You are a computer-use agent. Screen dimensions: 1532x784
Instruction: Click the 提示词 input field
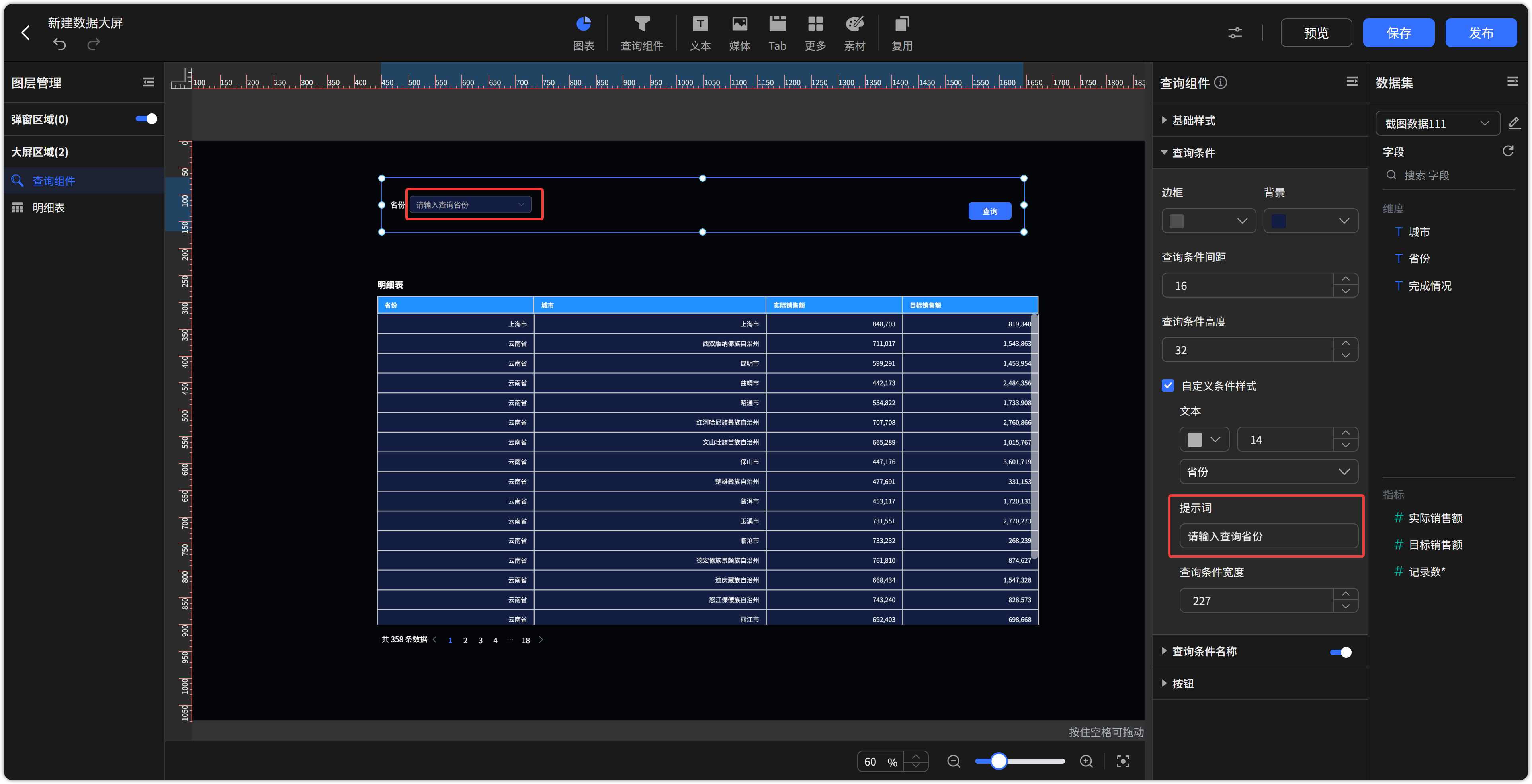1268,536
